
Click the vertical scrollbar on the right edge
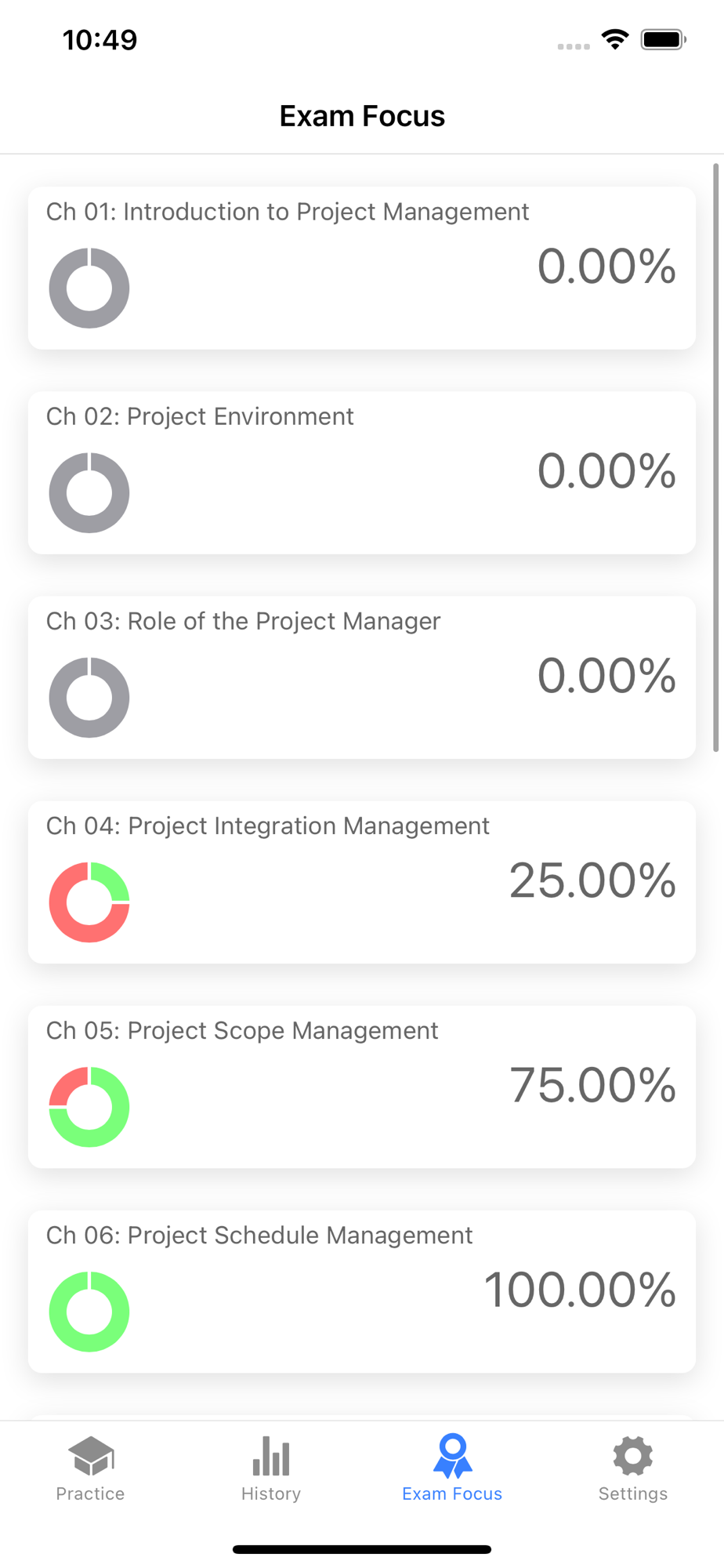715,458
